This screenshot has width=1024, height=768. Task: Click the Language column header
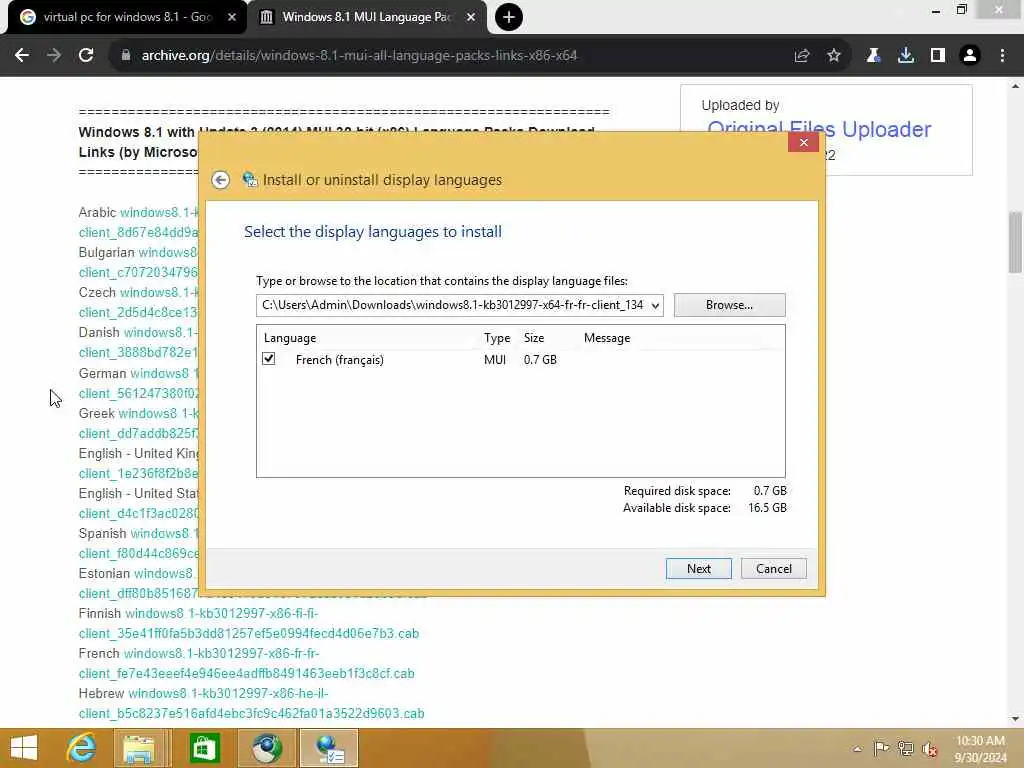[290, 338]
